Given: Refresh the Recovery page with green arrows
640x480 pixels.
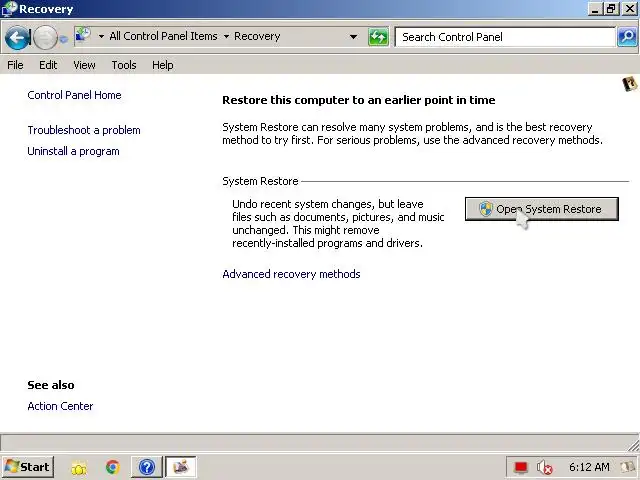Looking at the screenshot, I should 378,37.
